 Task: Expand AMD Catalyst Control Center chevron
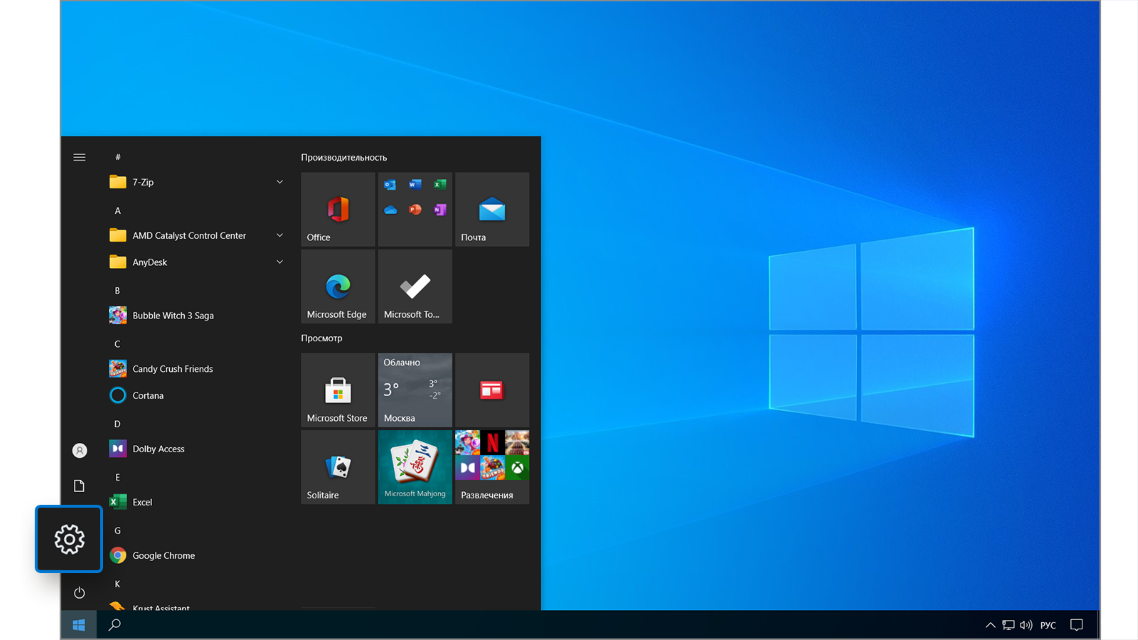[x=279, y=235]
